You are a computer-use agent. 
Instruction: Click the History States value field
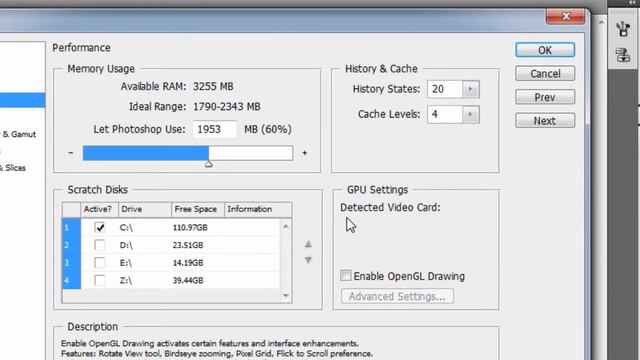445,89
